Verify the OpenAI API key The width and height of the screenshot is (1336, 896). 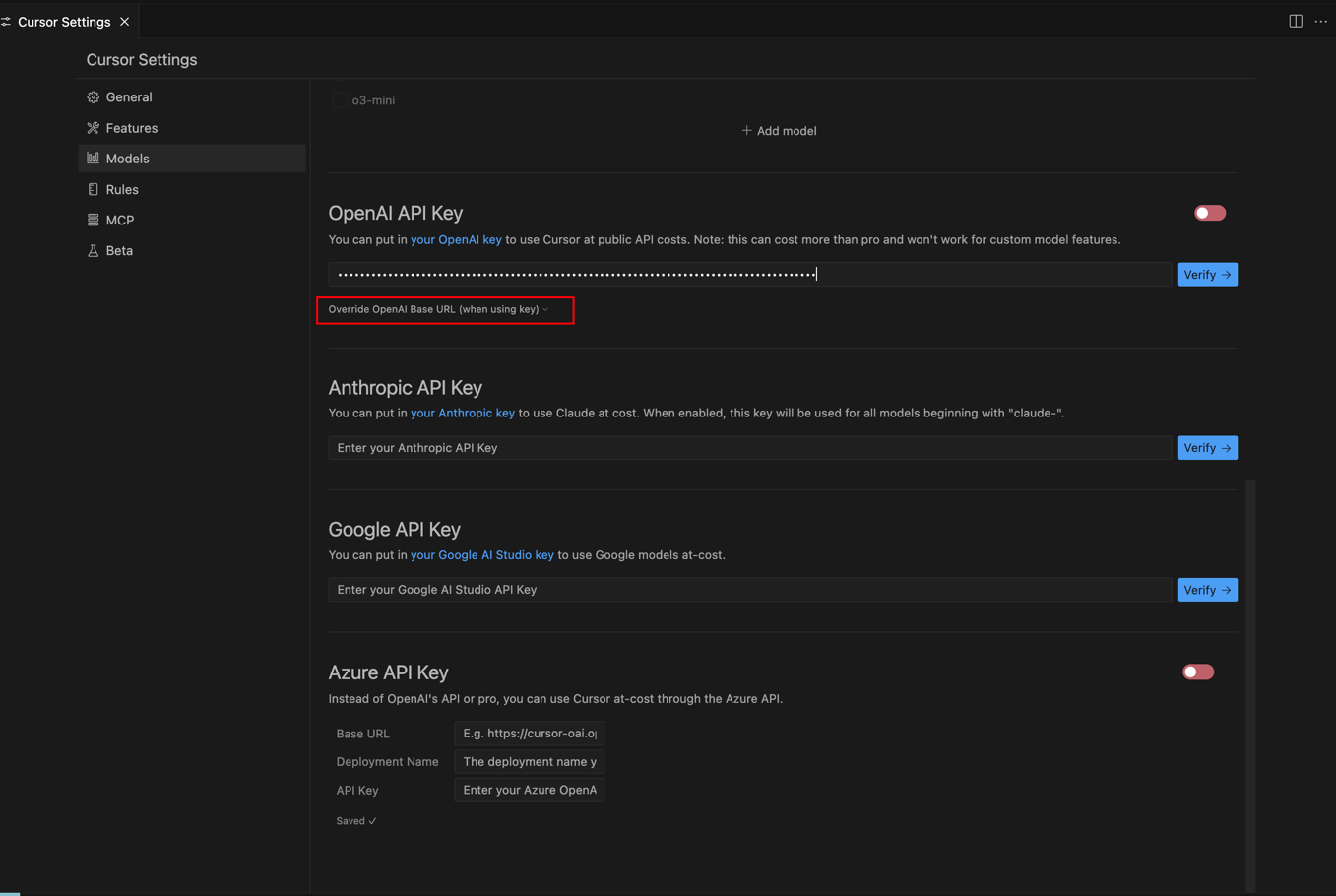coord(1208,275)
